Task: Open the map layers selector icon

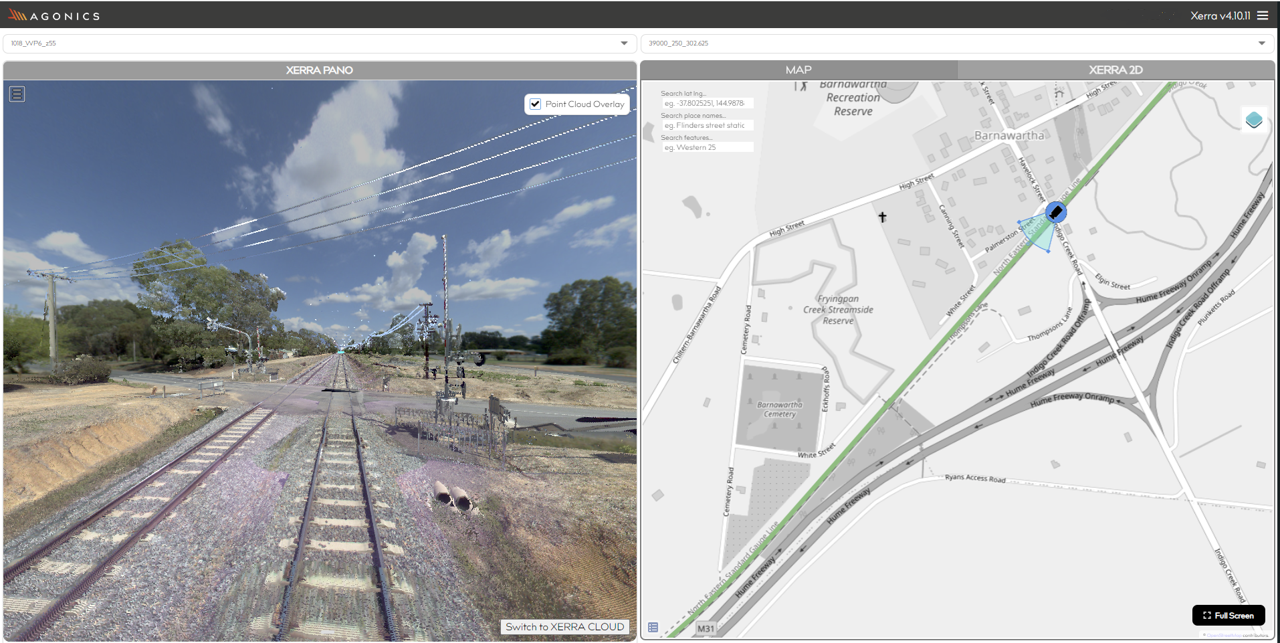Action: 1254,120
